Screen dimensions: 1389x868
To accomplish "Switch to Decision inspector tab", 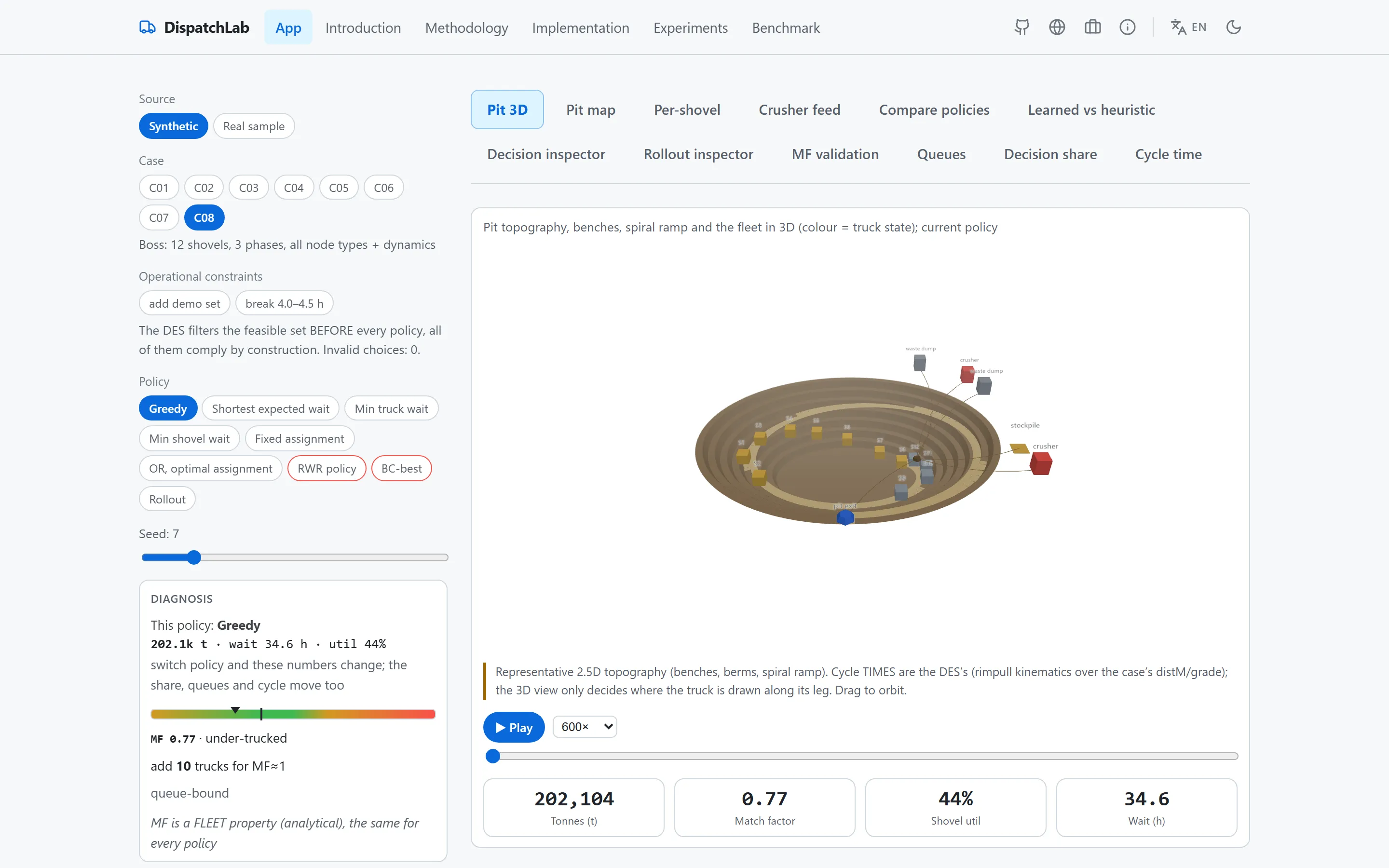I will [x=546, y=154].
